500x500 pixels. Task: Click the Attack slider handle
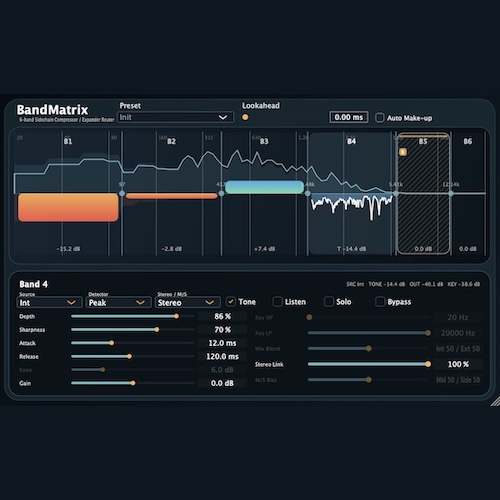pyautogui.click(x=112, y=343)
